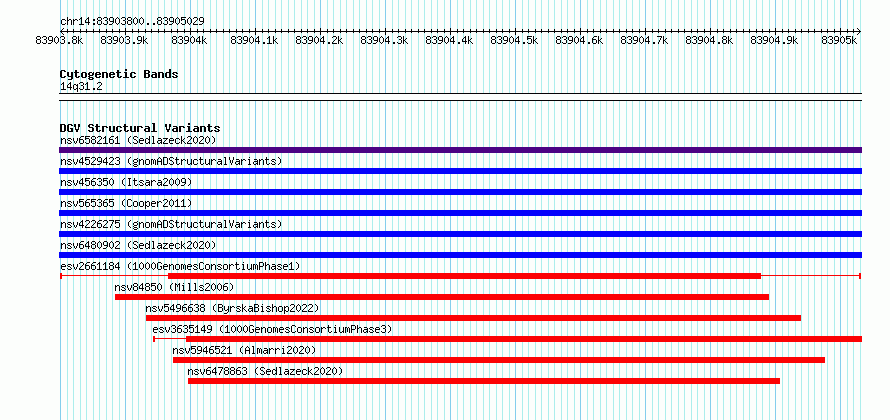
Task: Select the red bar of esv3635149
Action: click(x=524, y=339)
